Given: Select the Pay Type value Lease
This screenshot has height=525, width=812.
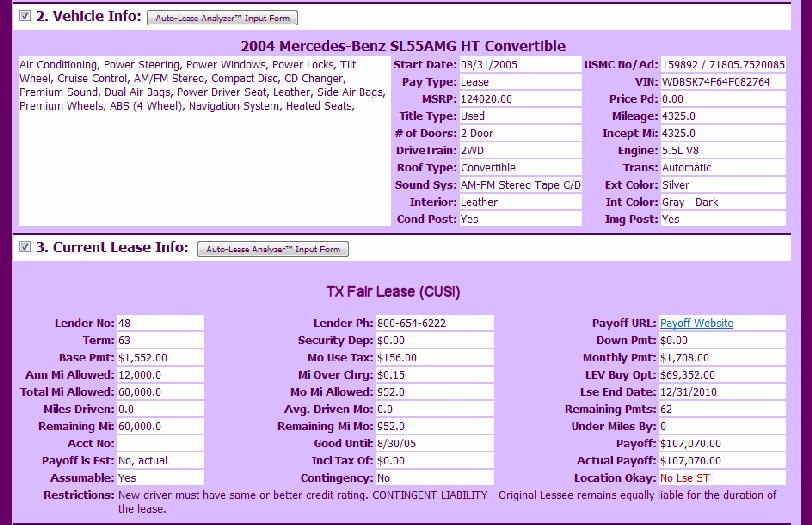Looking at the screenshot, I should click(520, 82).
